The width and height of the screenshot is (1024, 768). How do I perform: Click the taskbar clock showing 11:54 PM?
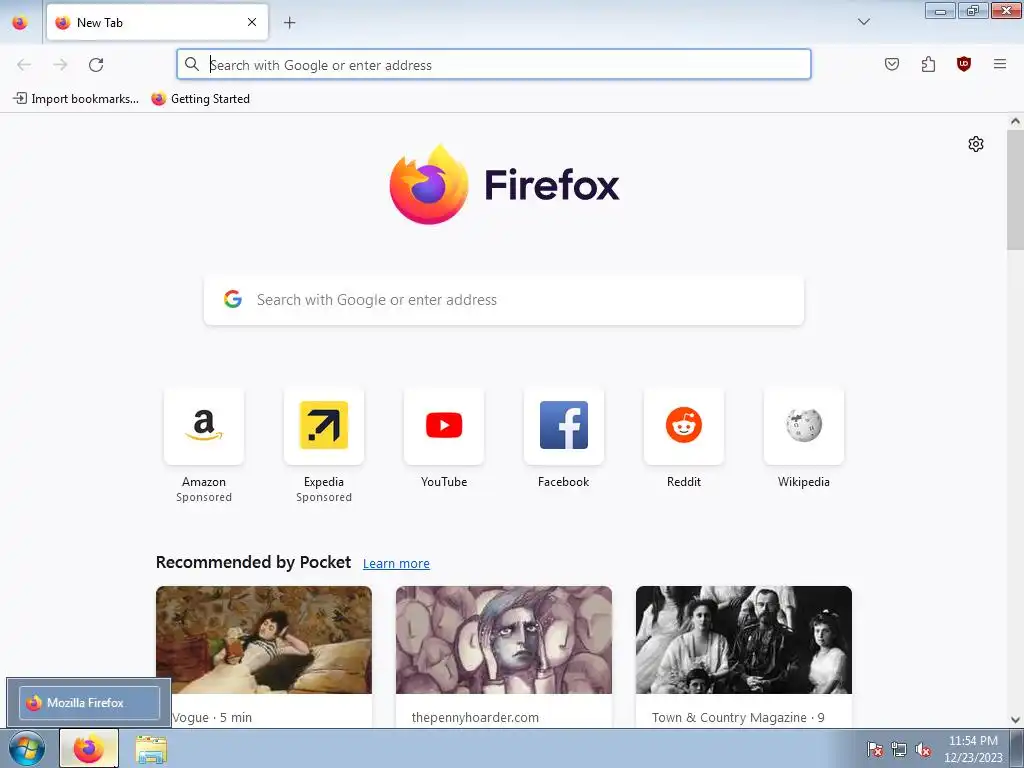tap(973, 749)
